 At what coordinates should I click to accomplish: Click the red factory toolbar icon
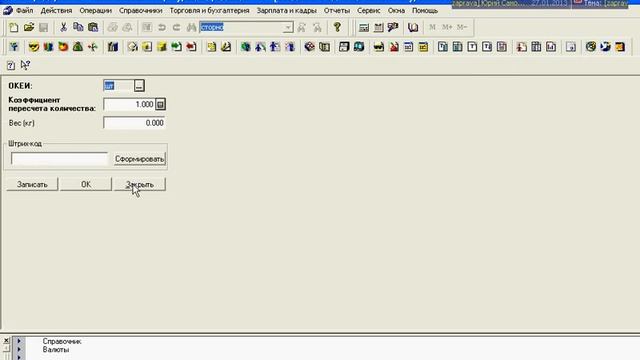[x=394, y=47]
